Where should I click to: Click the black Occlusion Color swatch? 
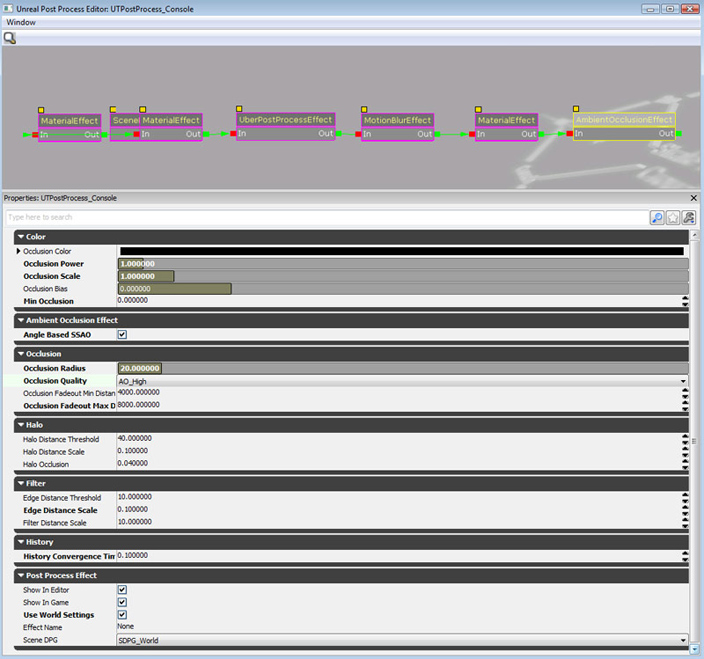click(402, 251)
